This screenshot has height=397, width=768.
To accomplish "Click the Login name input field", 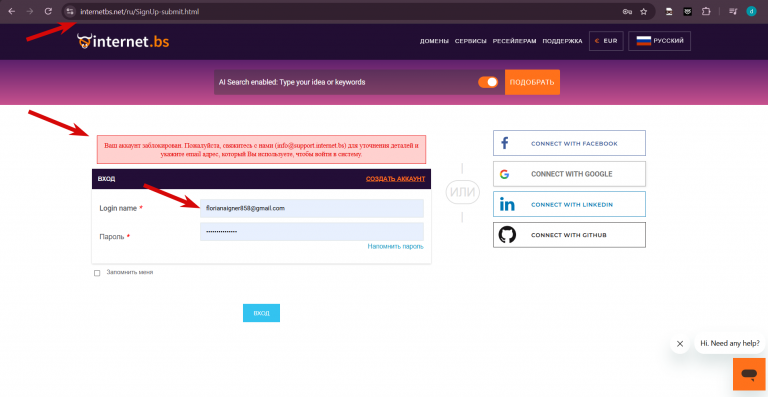I will 312,208.
